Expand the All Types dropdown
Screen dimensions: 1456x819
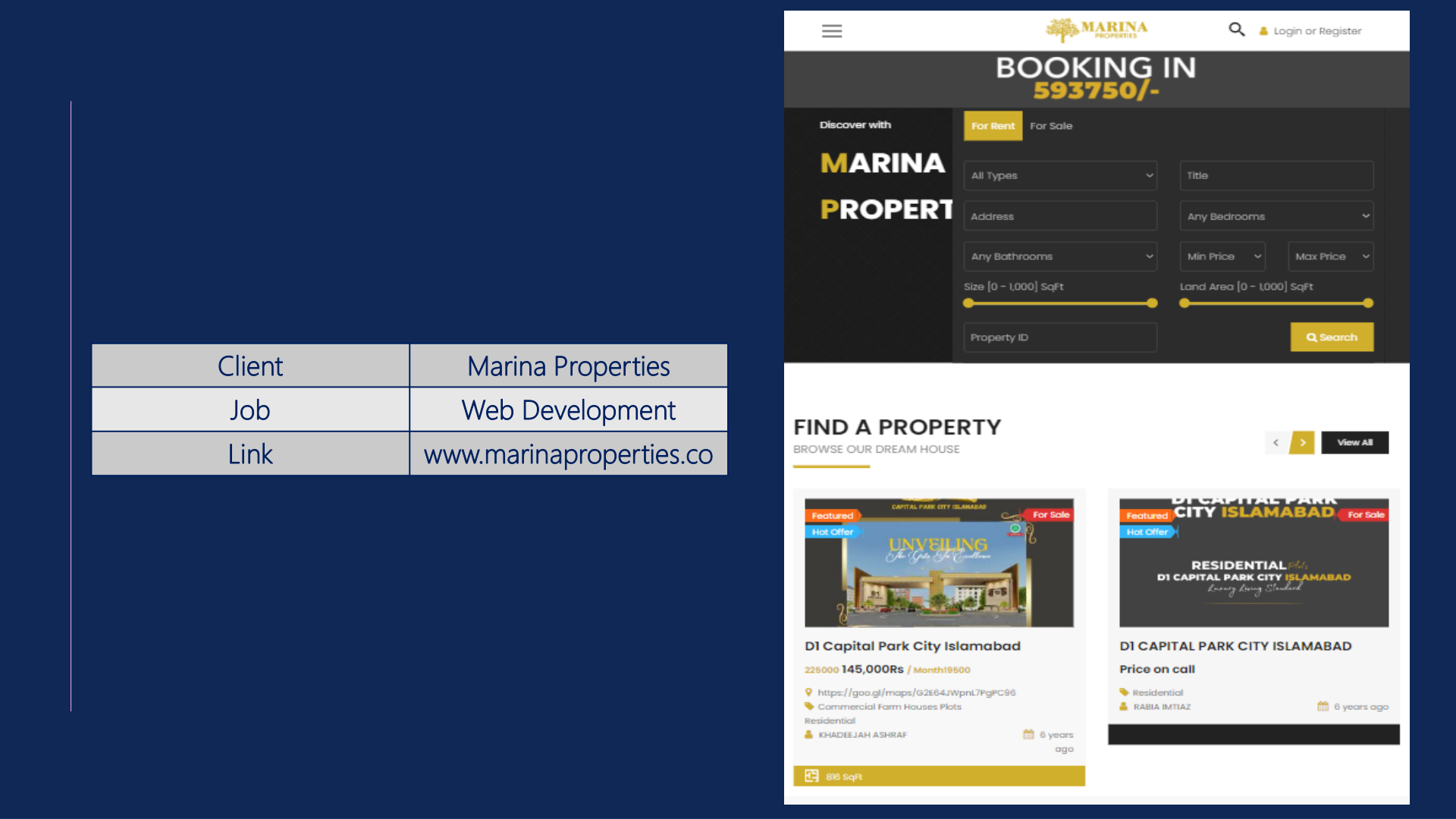coord(1059,175)
